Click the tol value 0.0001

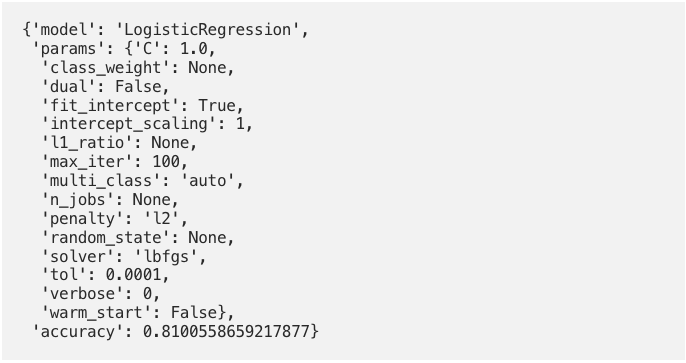(133, 275)
